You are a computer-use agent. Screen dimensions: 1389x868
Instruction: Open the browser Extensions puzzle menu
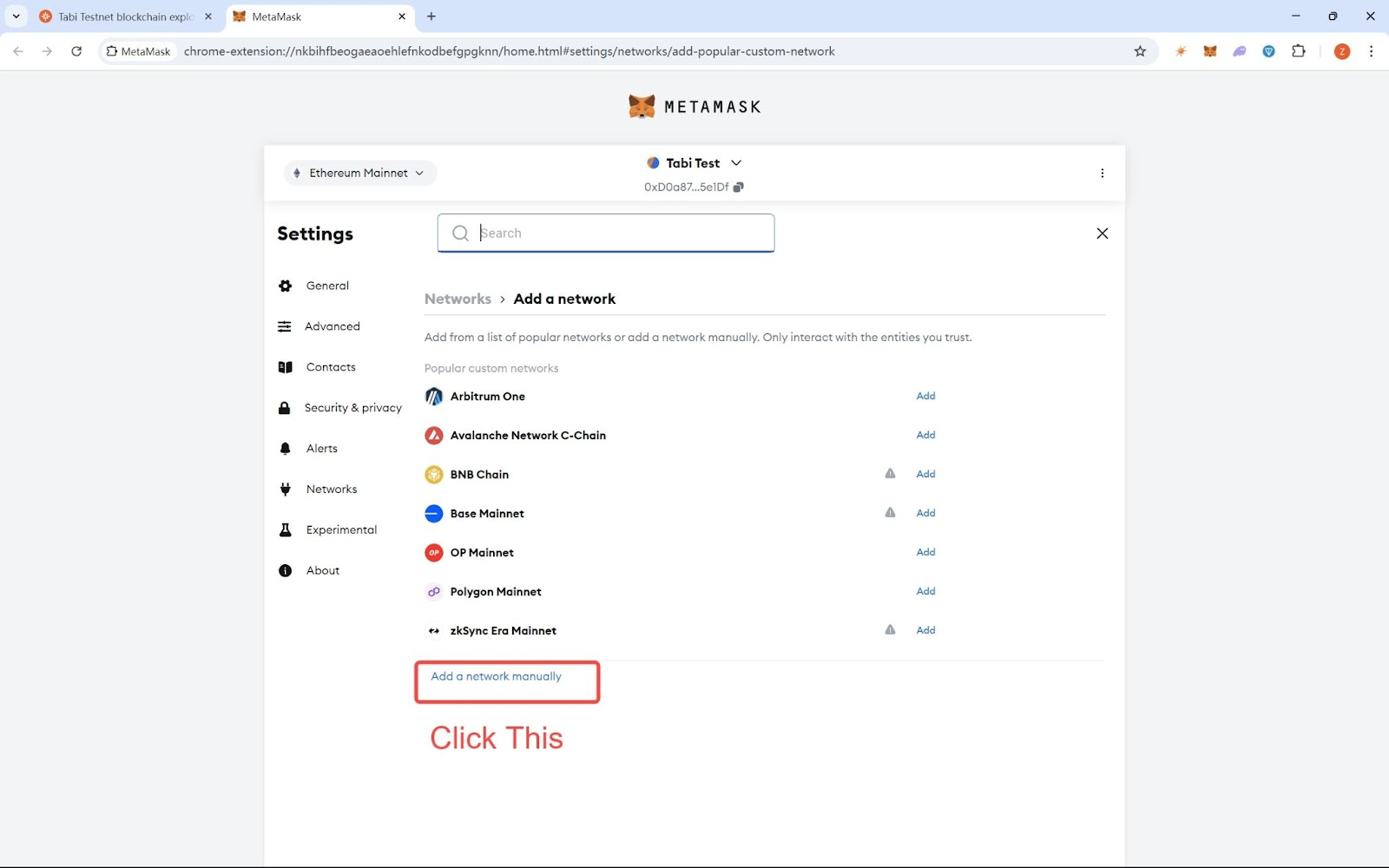(1299, 51)
